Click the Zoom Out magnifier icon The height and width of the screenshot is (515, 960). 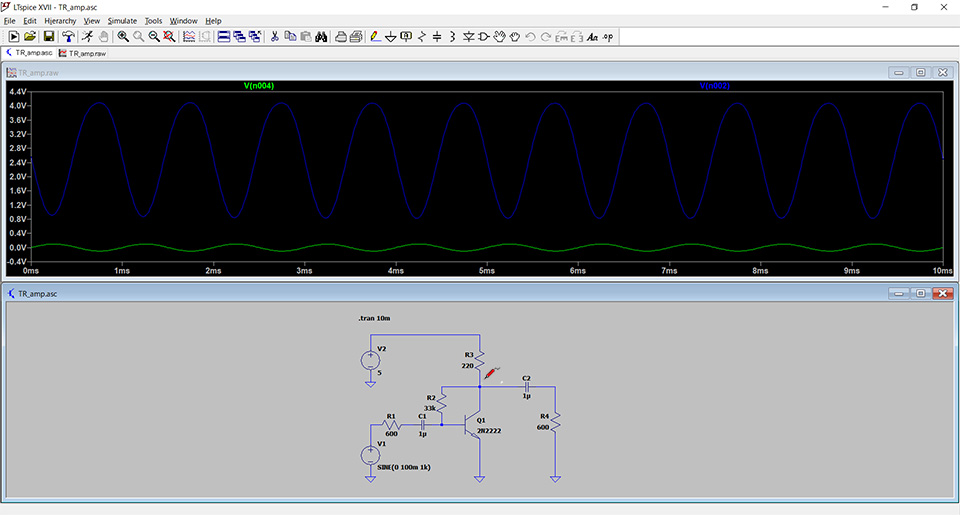click(154, 37)
